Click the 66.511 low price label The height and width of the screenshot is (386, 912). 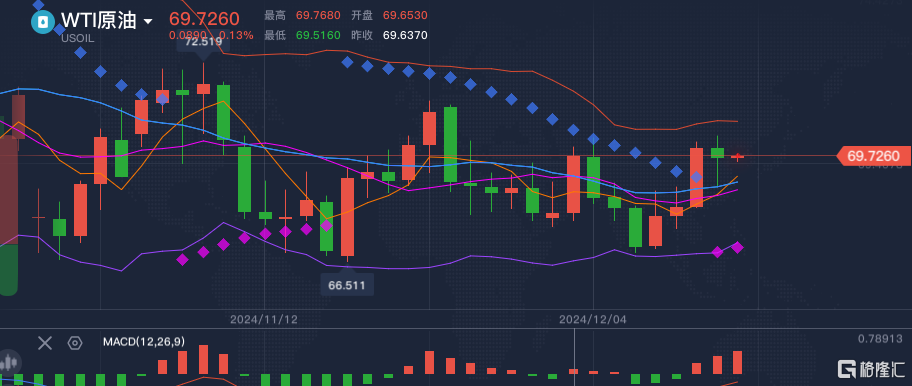[347, 285]
